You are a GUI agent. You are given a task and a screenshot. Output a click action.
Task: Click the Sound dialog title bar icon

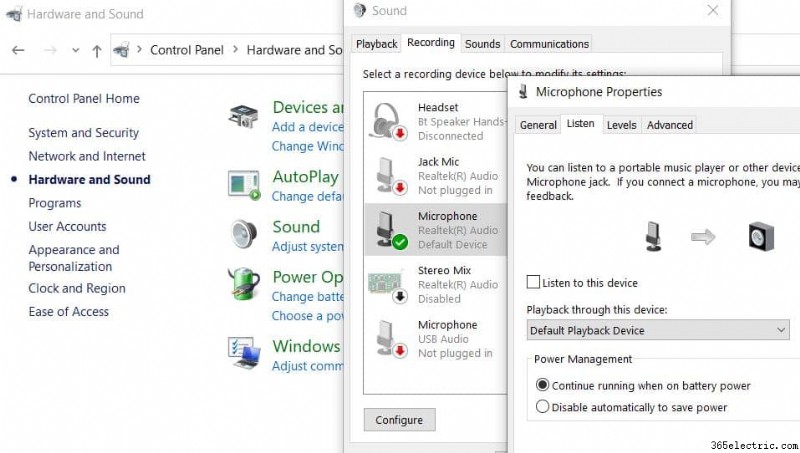tap(360, 10)
